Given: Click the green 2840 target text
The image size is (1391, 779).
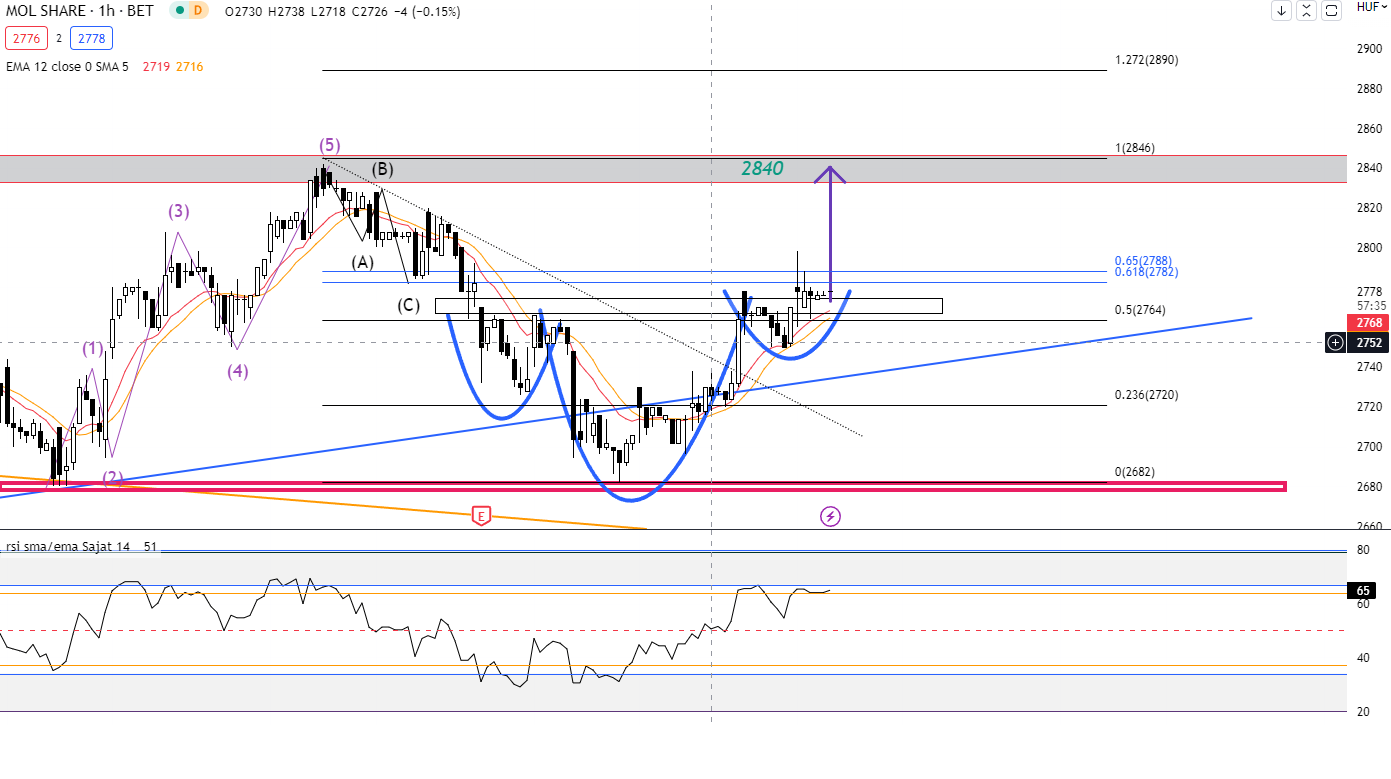Looking at the screenshot, I should 762,169.
